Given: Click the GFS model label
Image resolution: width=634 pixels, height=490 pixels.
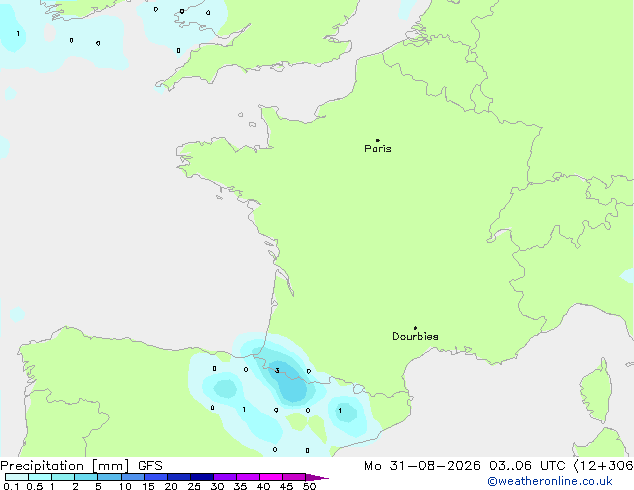Looking at the screenshot, I should tap(150, 466).
